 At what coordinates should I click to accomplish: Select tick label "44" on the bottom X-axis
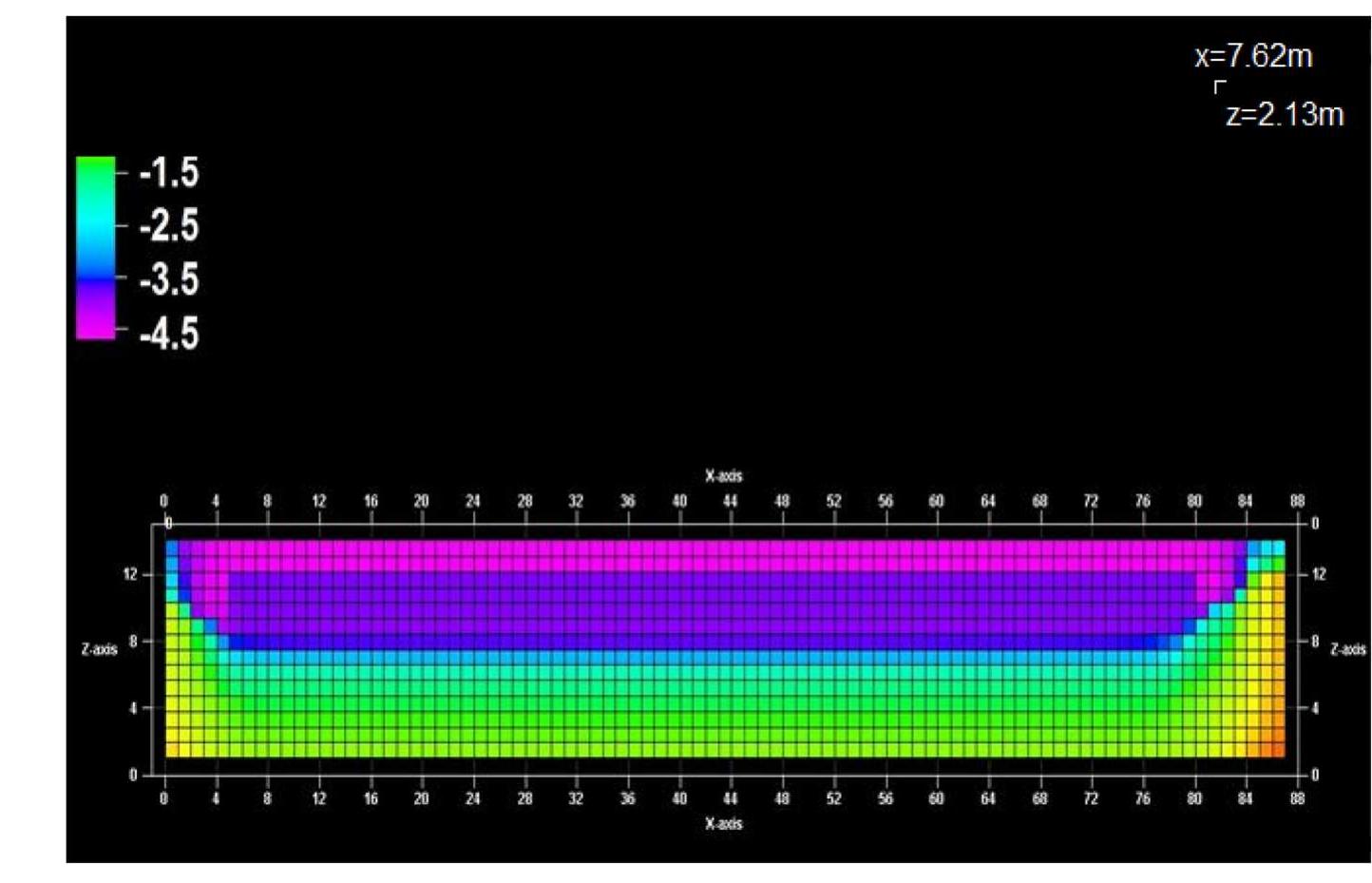click(x=731, y=798)
